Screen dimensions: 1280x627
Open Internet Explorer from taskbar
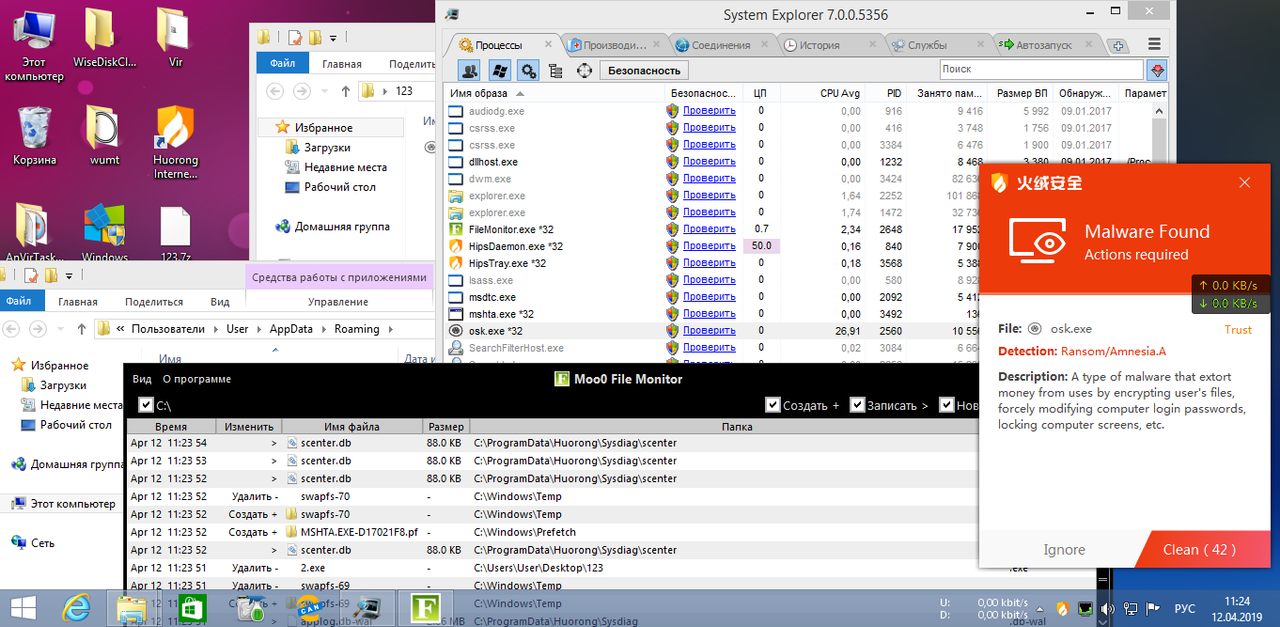pyautogui.click(x=76, y=607)
